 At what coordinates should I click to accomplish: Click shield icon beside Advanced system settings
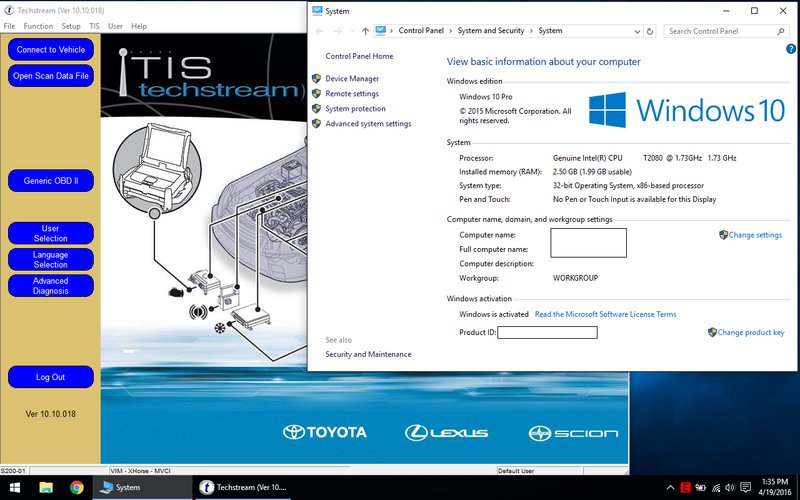click(x=316, y=123)
